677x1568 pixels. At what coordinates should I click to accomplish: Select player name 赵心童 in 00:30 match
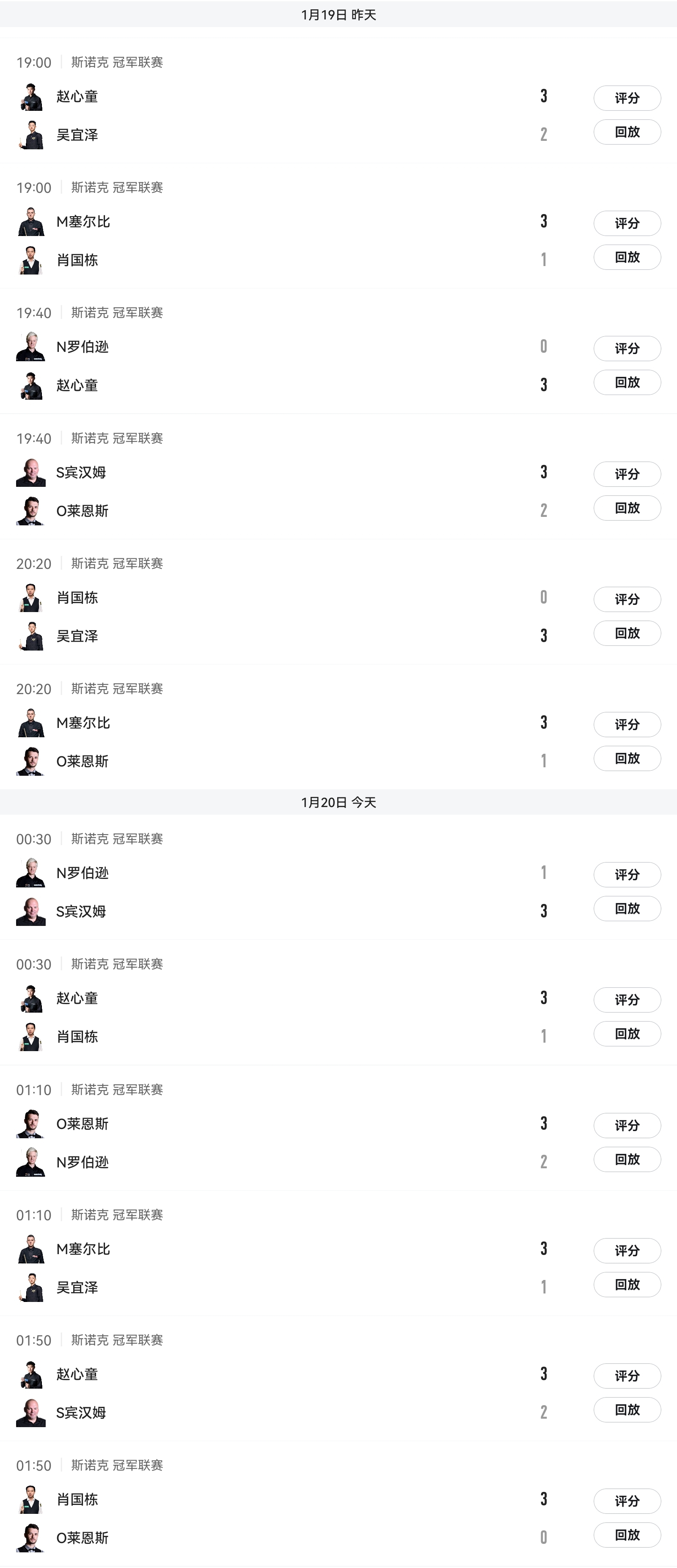(x=77, y=999)
